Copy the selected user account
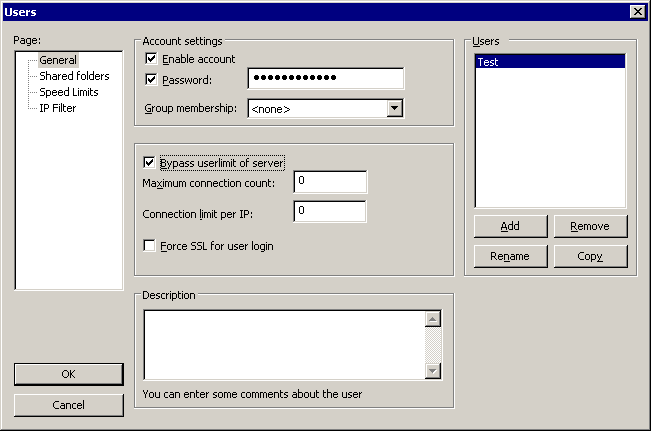The height and width of the screenshot is (431, 651). pos(590,256)
